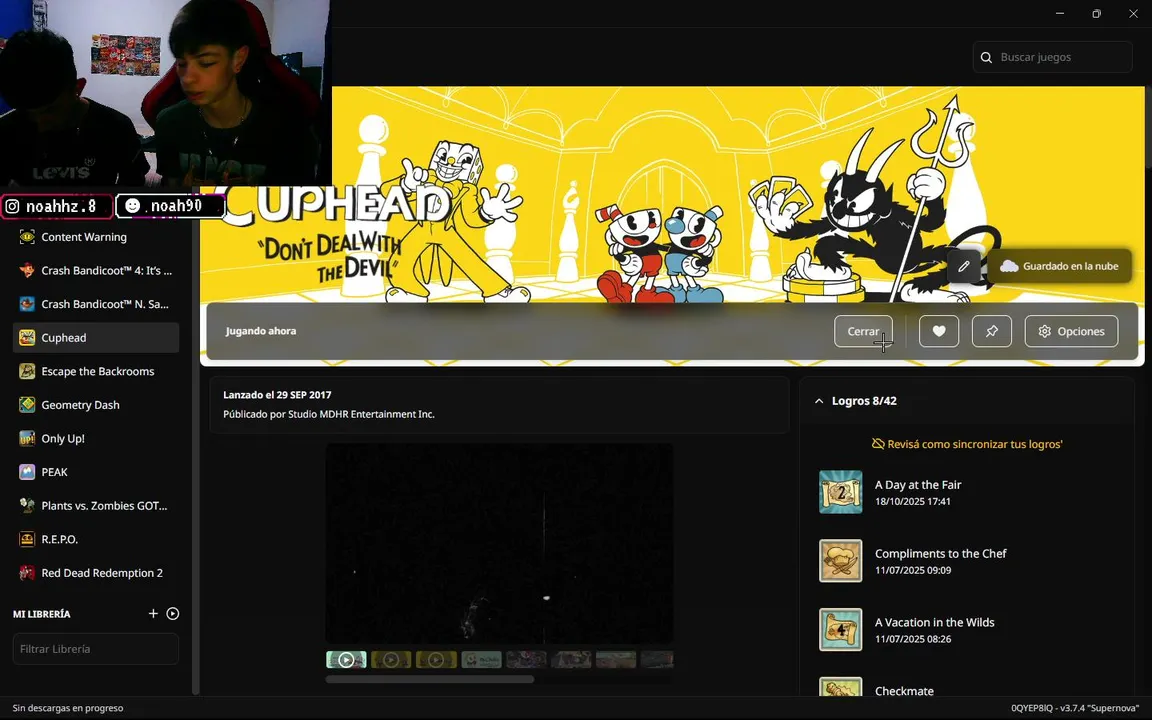Viewport: 1152px width, 720px height.
Task: Click 'Lanzado el 29 SEP 2017' text
Action: pos(277,395)
